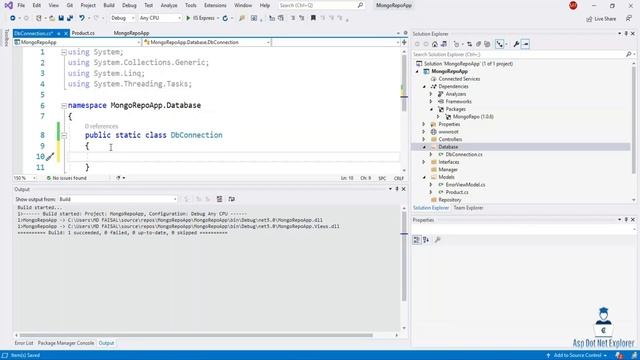Open the 150 % zoom level dropdown
Image resolution: width=640 pixels, height=360 pixels.
(x=24, y=178)
